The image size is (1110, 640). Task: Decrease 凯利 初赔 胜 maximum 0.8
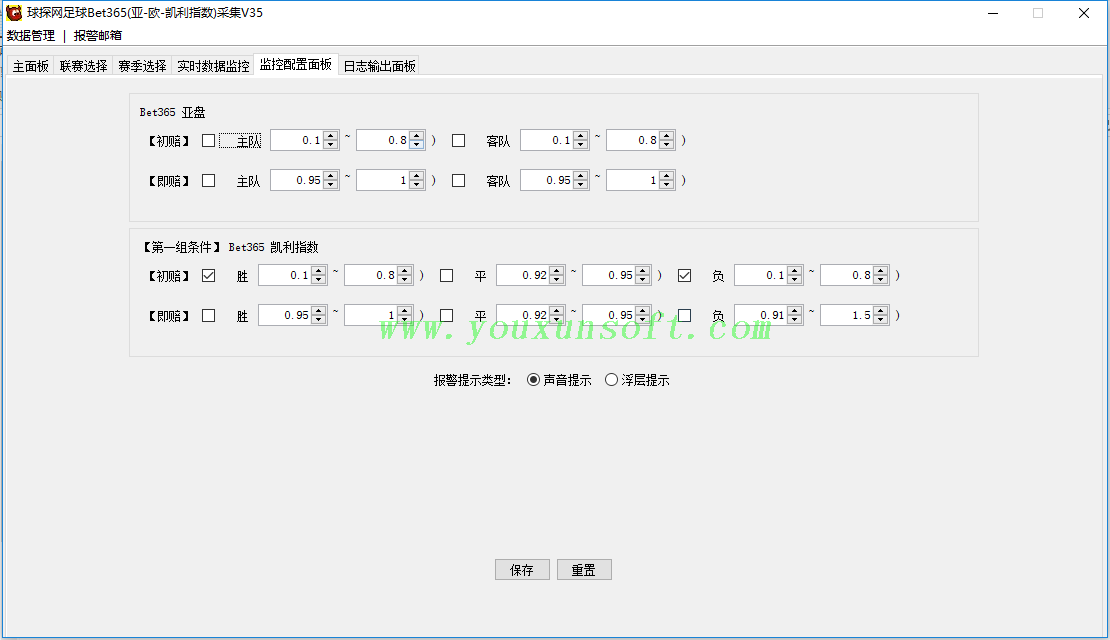click(405, 280)
